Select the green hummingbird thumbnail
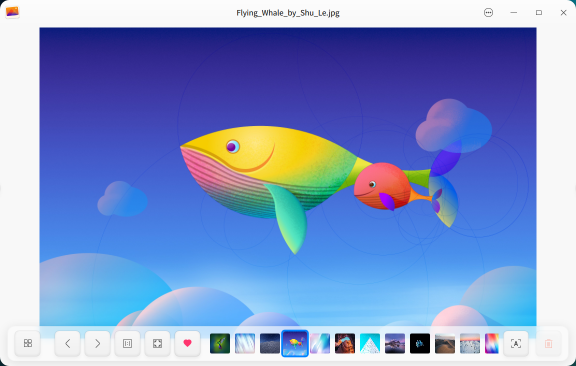576x366 pixels. tap(220, 343)
